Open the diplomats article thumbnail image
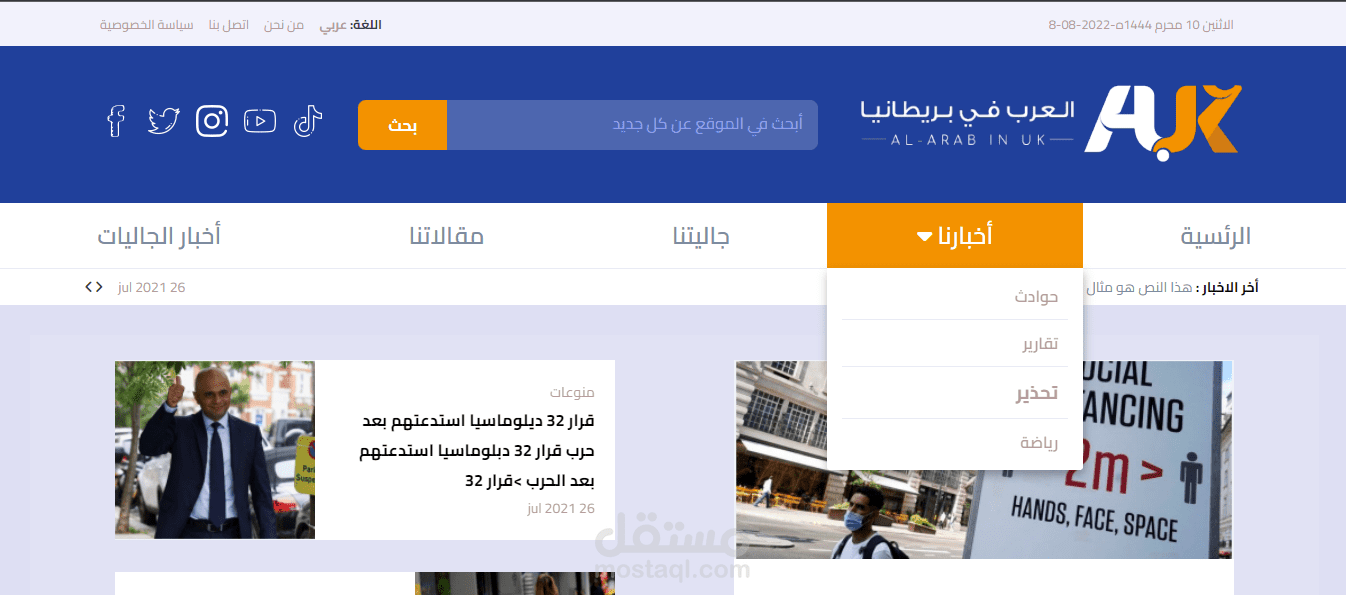The width and height of the screenshot is (1346, 595). pos(214,449)
